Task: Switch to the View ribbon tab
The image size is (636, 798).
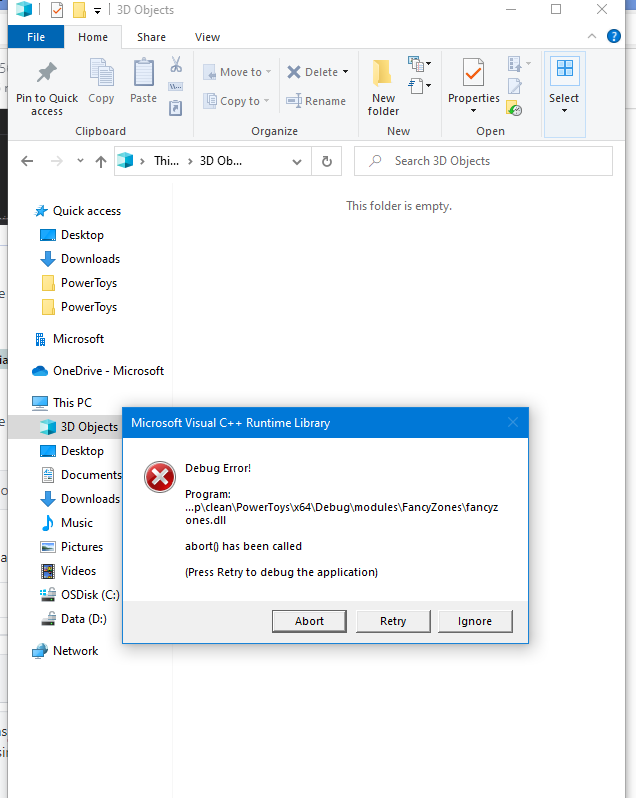Action: [x=207, y=37]
